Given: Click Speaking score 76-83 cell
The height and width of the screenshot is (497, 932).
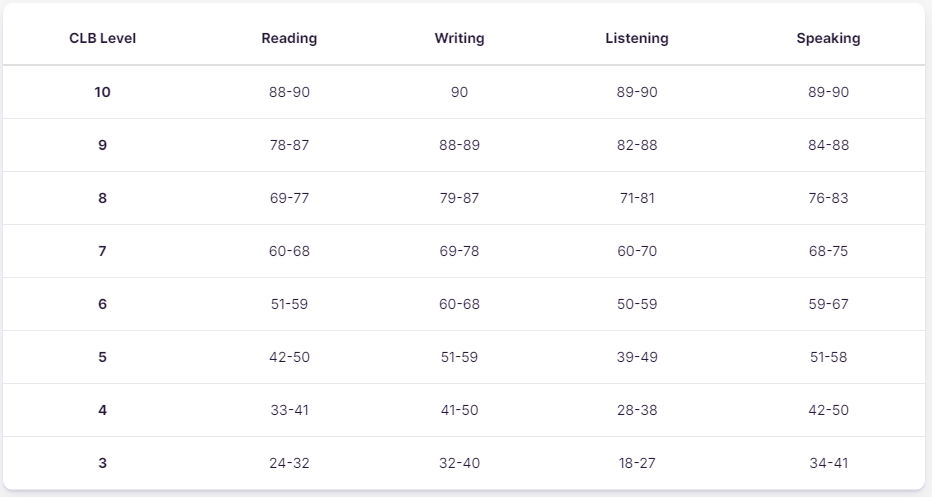Looking at the screenshot, I should click(x=828, y=198).
